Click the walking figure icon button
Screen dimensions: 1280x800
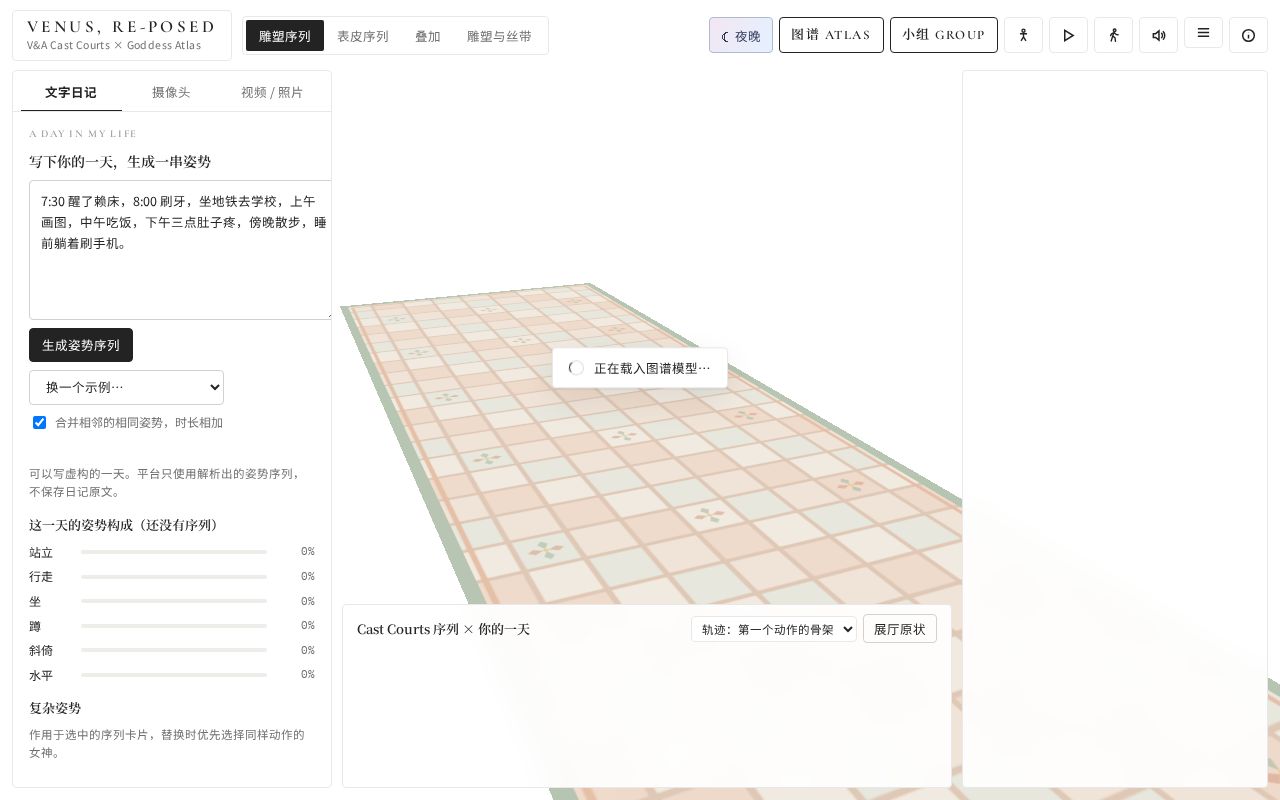pos(1113,35)
